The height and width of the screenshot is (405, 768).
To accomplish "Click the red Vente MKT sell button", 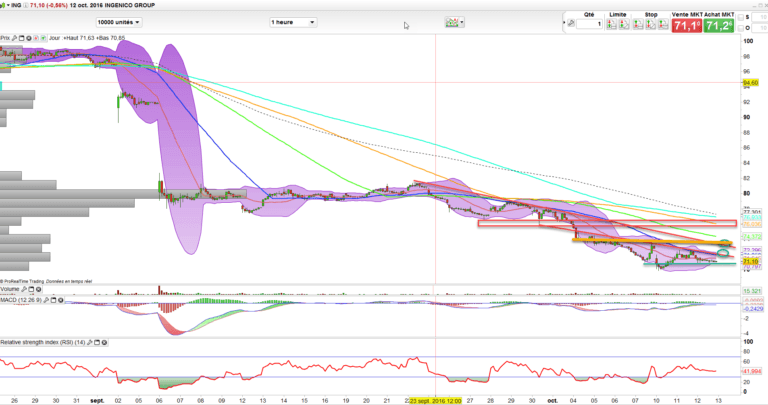I will [x=685, y=25].
